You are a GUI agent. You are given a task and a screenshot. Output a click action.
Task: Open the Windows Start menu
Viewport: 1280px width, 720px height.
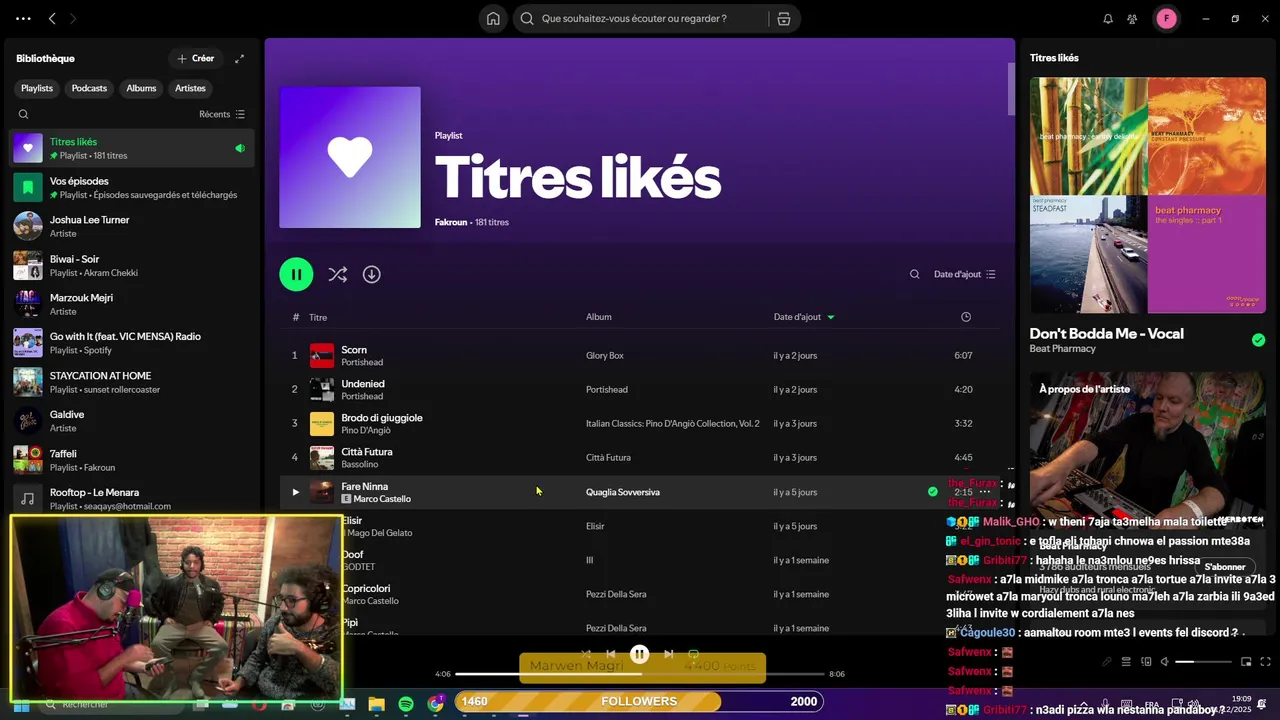point(21,704)
